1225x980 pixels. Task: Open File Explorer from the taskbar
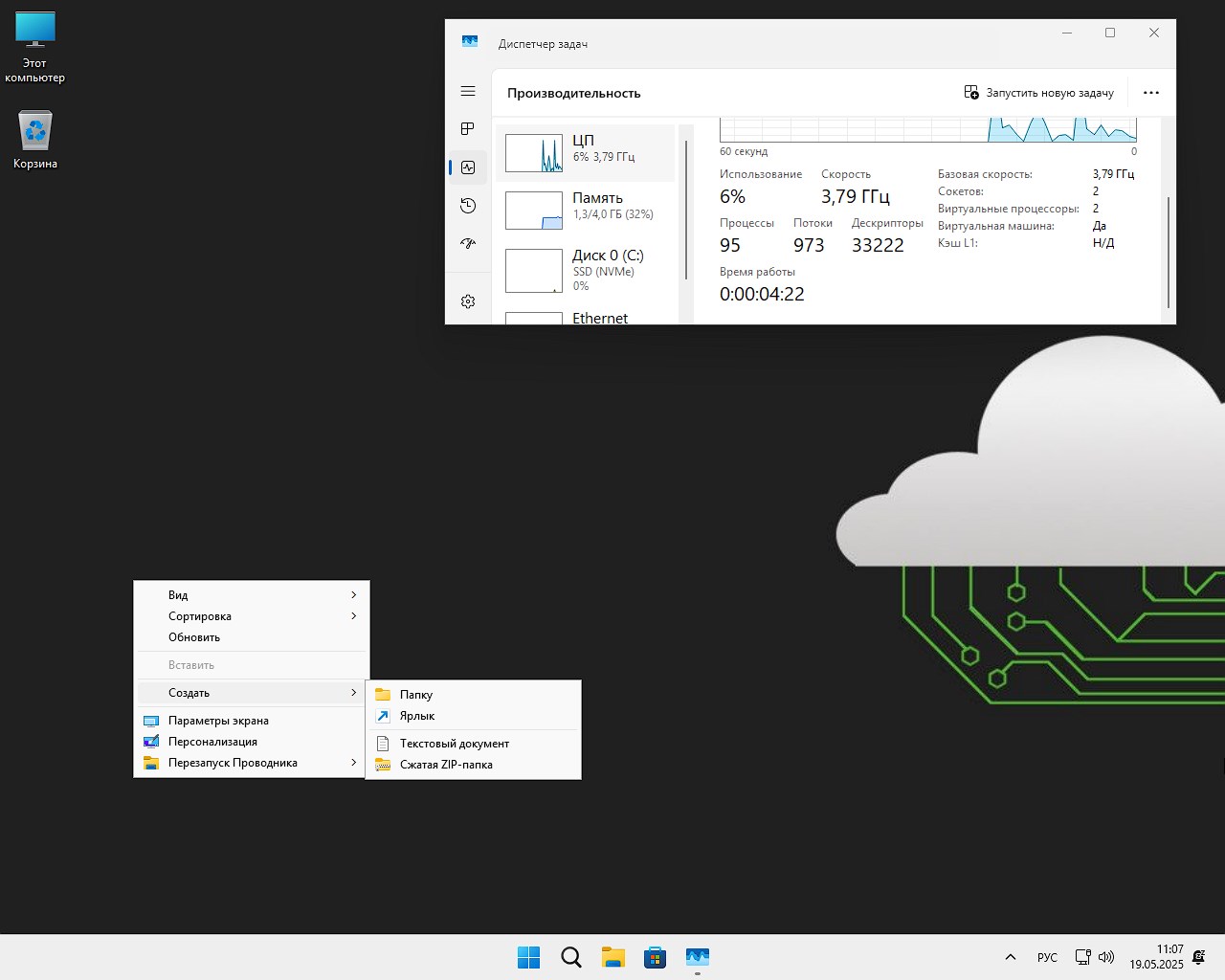point(613,957)
